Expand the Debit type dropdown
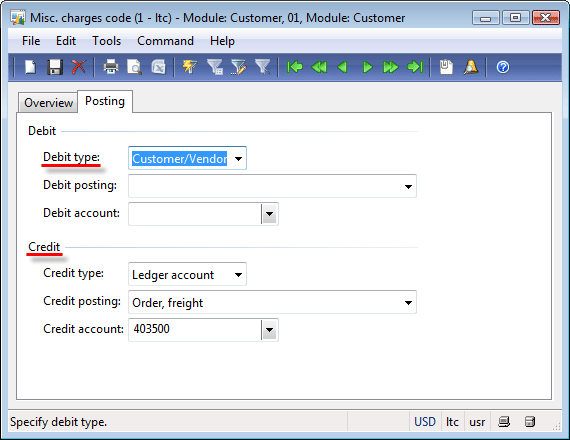The image size is (570, 440). pos(238,159)
